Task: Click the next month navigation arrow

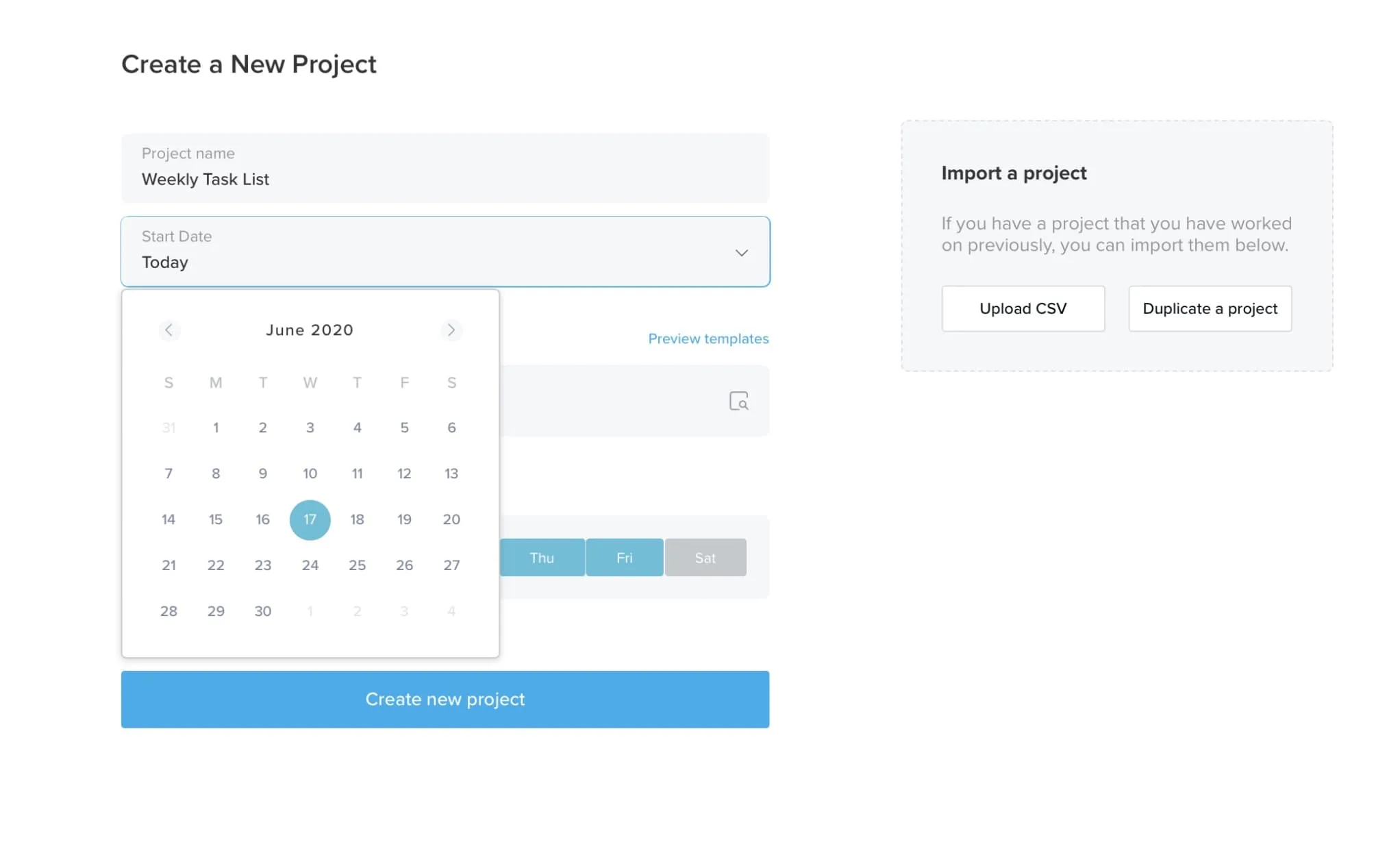Action: (x=451, y=329)
